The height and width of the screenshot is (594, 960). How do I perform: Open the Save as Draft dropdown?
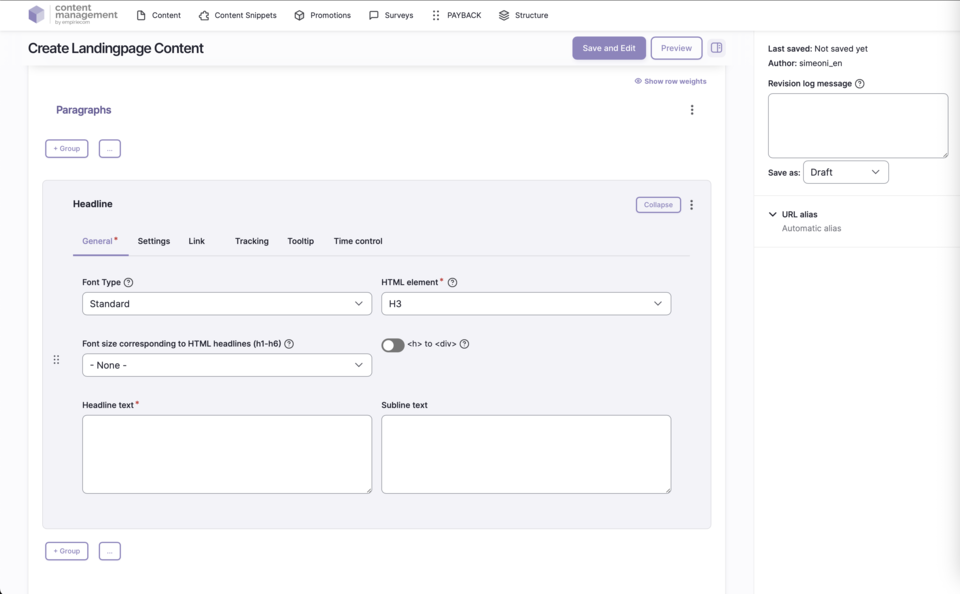coord(845,172)
